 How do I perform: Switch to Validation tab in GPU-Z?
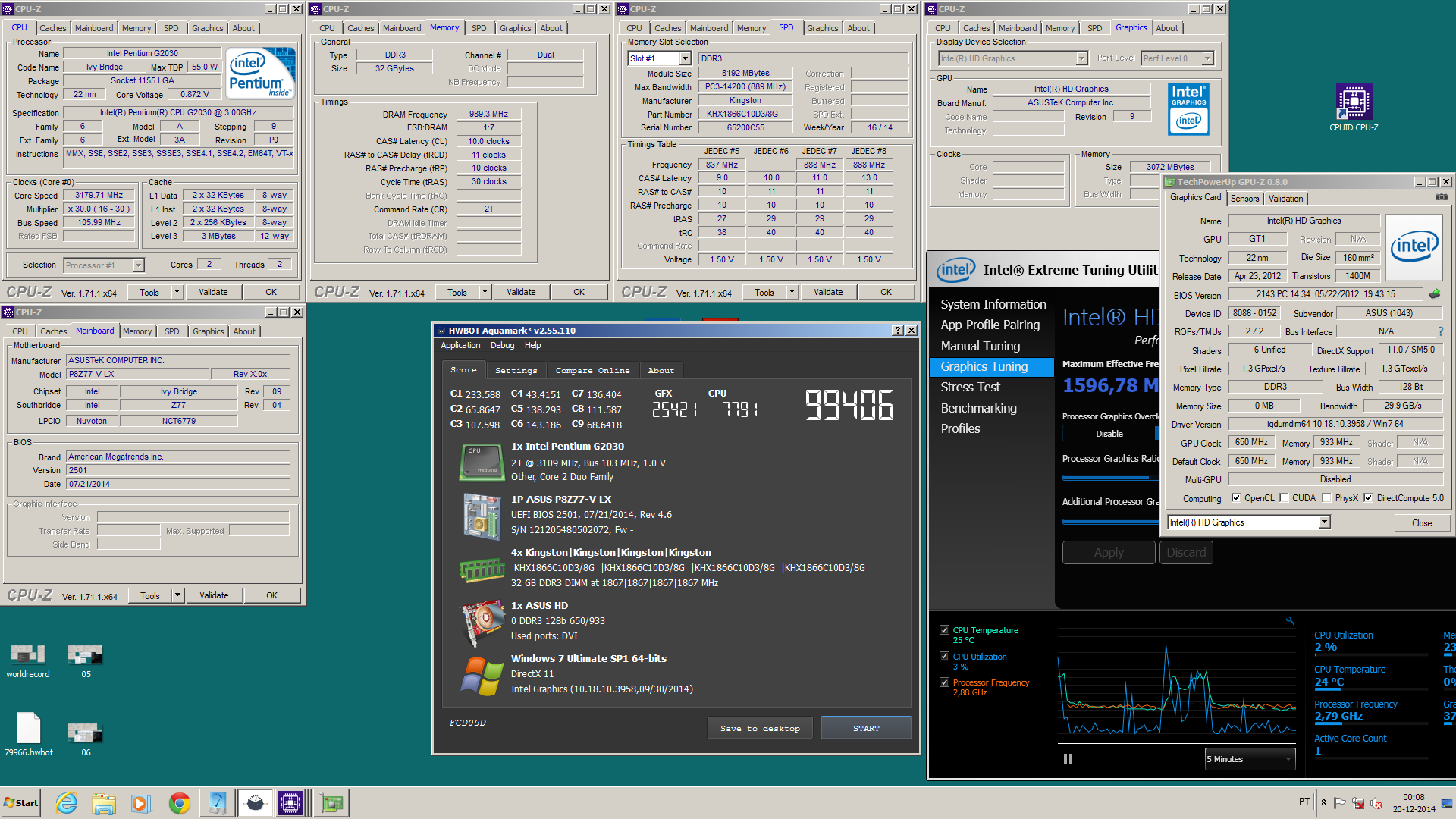tap(1285, 199)
